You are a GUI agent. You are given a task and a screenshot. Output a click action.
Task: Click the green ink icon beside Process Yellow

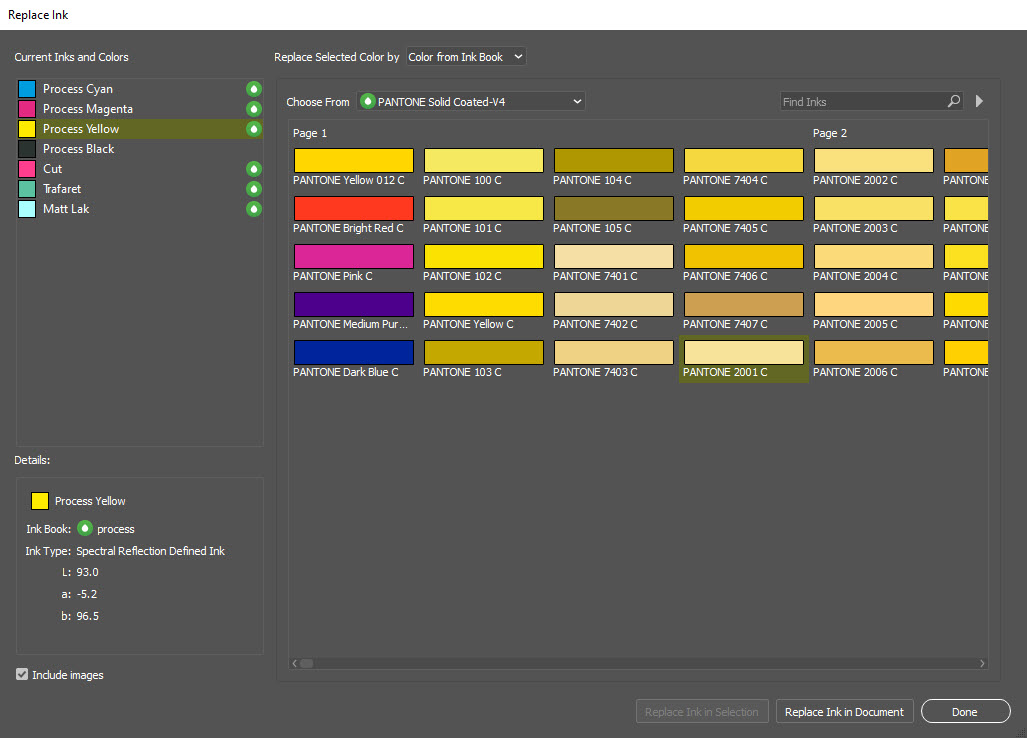[x=253, y=129]
